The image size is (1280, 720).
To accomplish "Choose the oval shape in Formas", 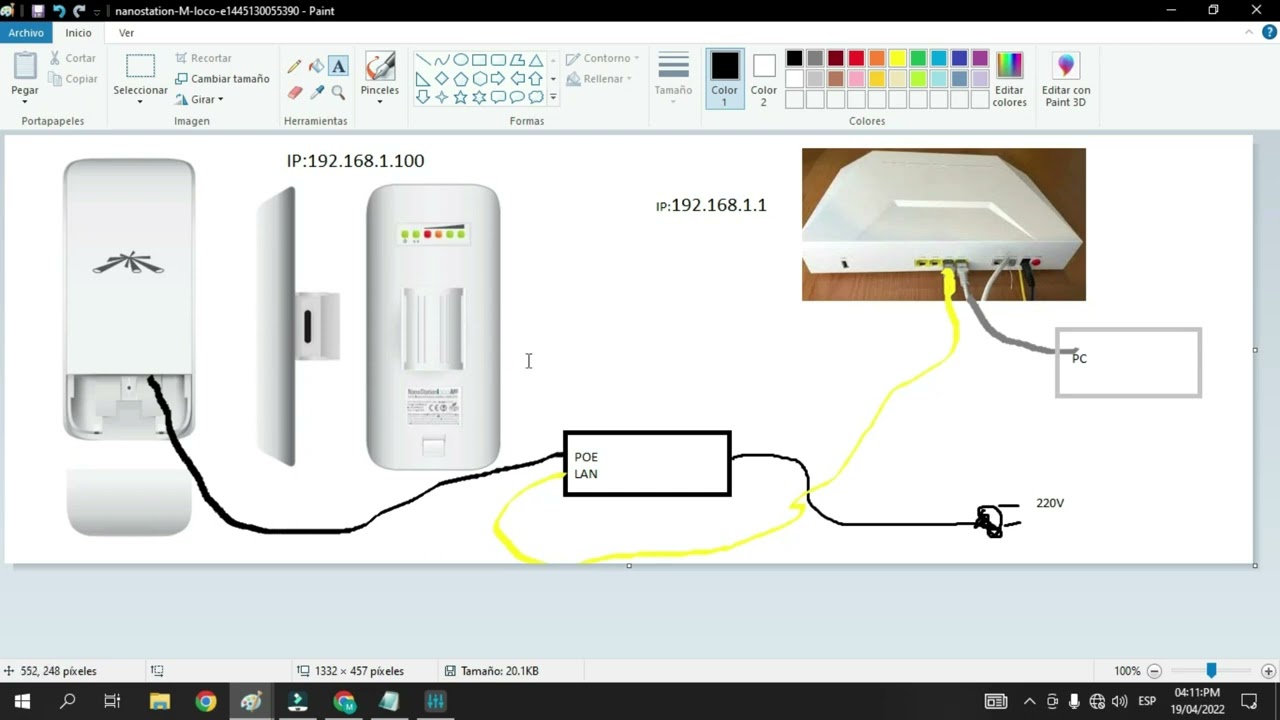I will (461, 60).
